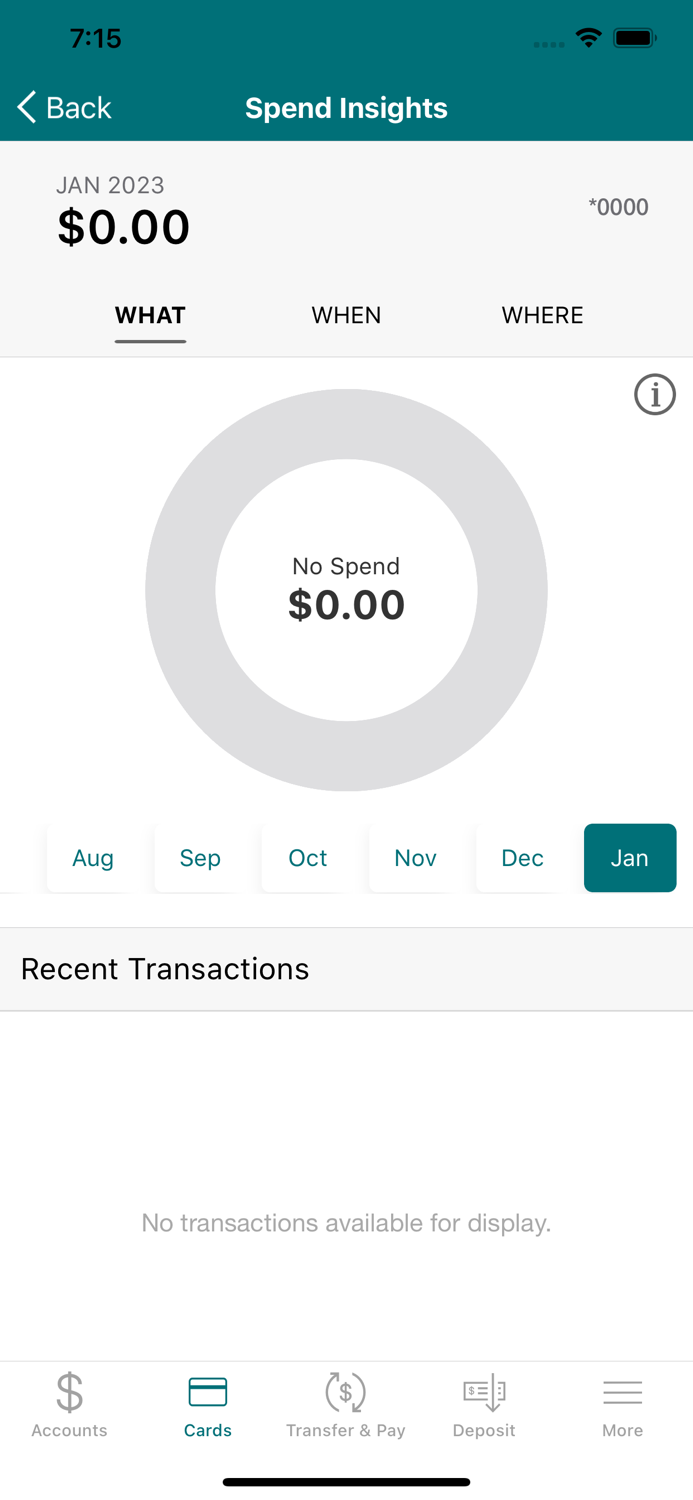This screenshot has height=1500, width=693.
Task: Tap Back to leave Spend Insights
Action: (63, 107)
